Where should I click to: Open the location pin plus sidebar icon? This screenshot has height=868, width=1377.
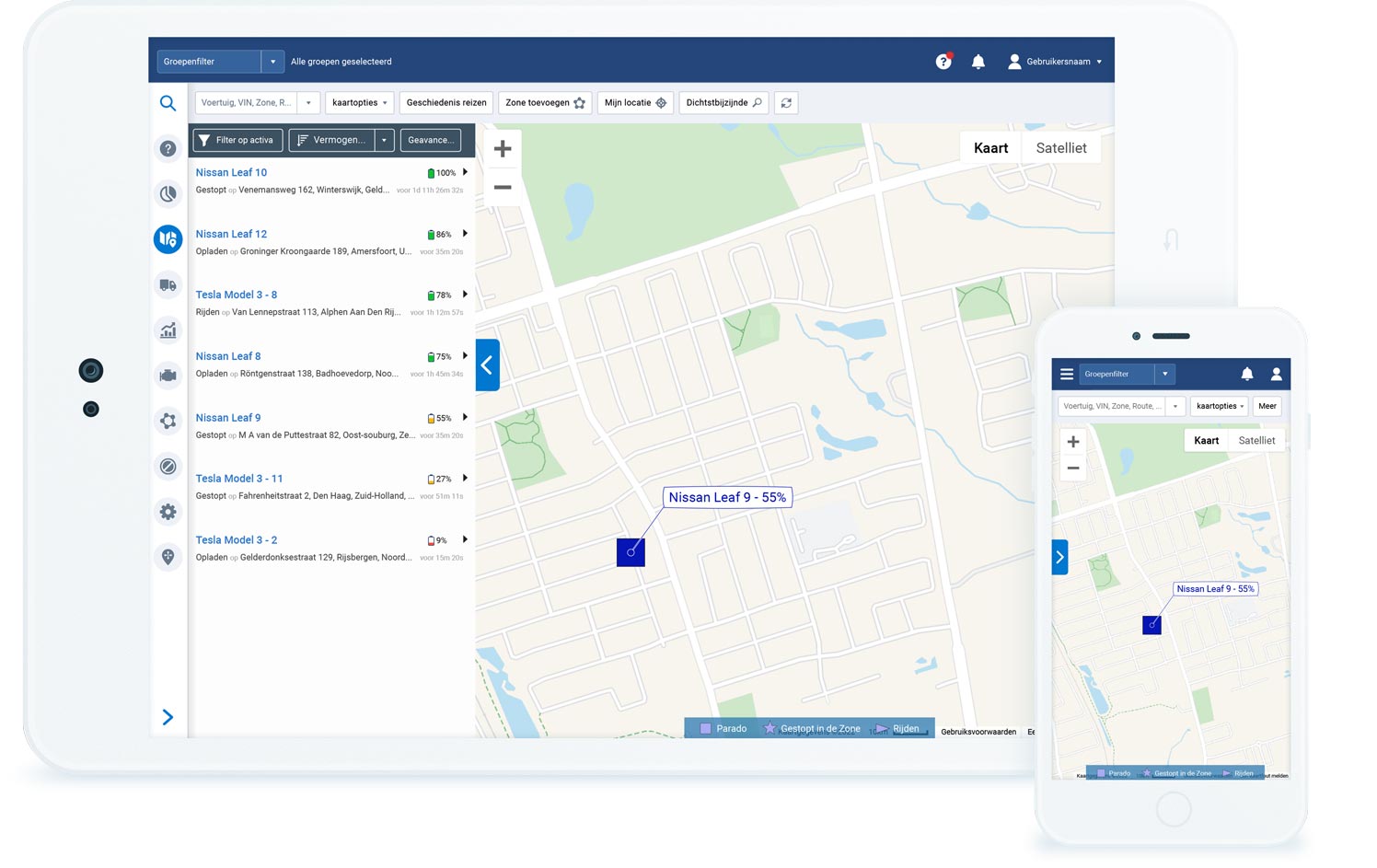click(168, 557)
